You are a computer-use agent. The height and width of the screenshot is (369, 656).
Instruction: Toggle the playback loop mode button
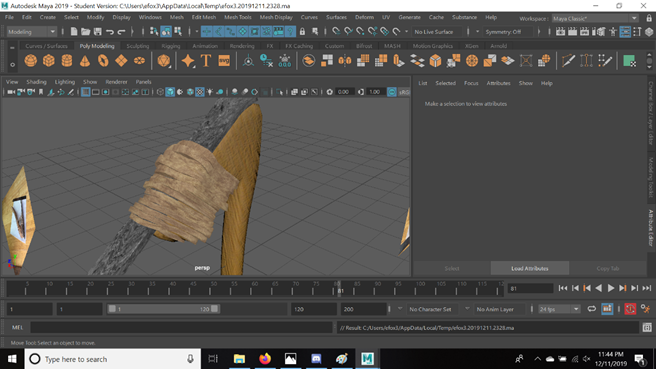[x=592, y=309]
